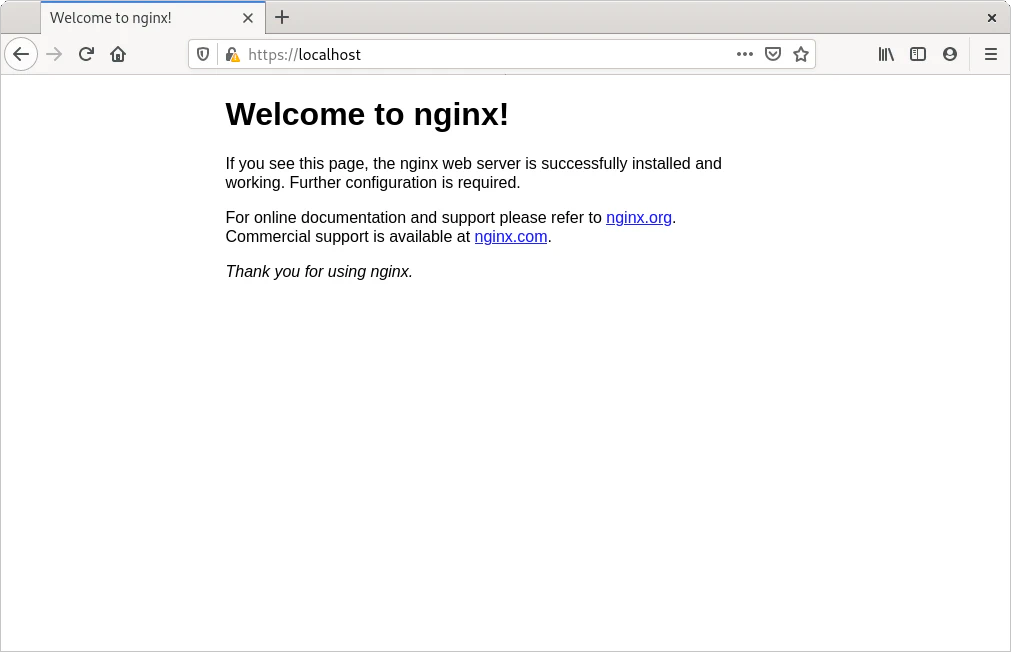View connection security lock warning
The width and height of the screenshot is (1011, 652).
click(232, 54)
